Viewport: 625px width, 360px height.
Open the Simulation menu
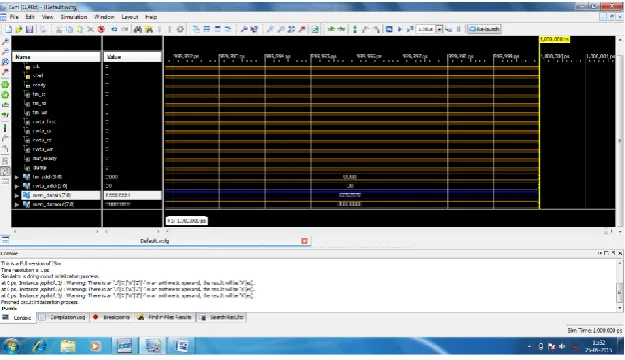74,17
